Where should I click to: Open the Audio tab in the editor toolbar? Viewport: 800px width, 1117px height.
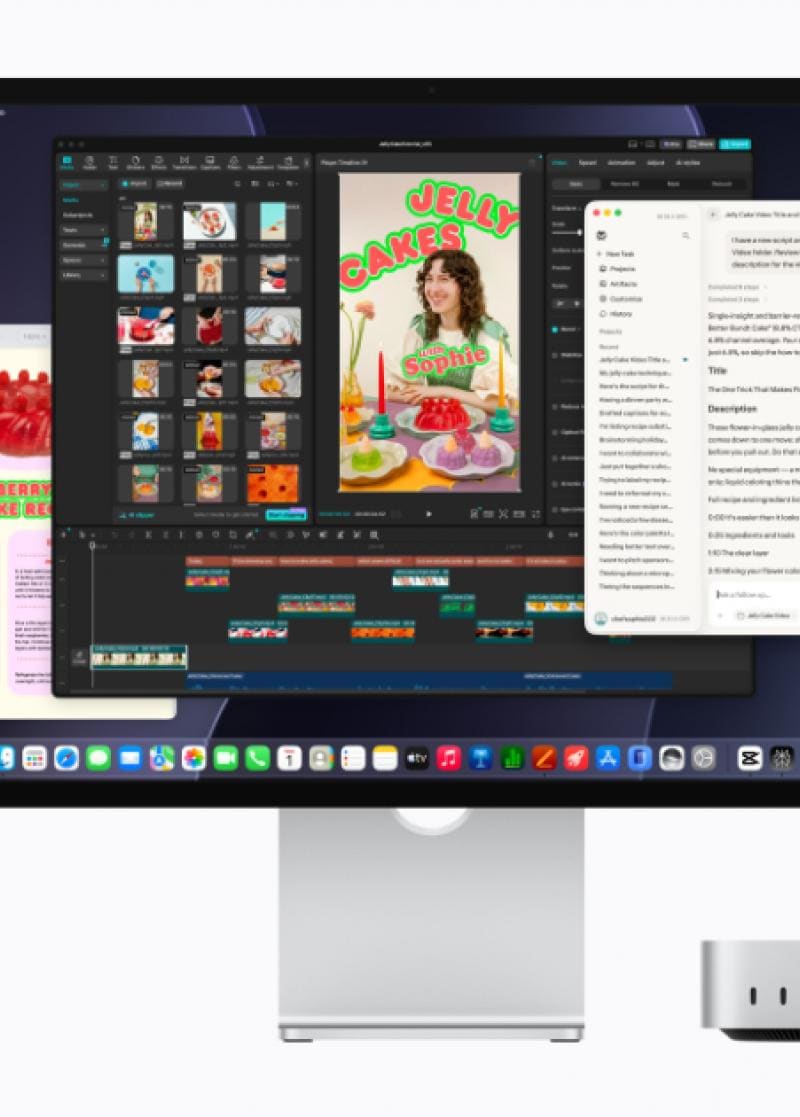pos(90,163)
